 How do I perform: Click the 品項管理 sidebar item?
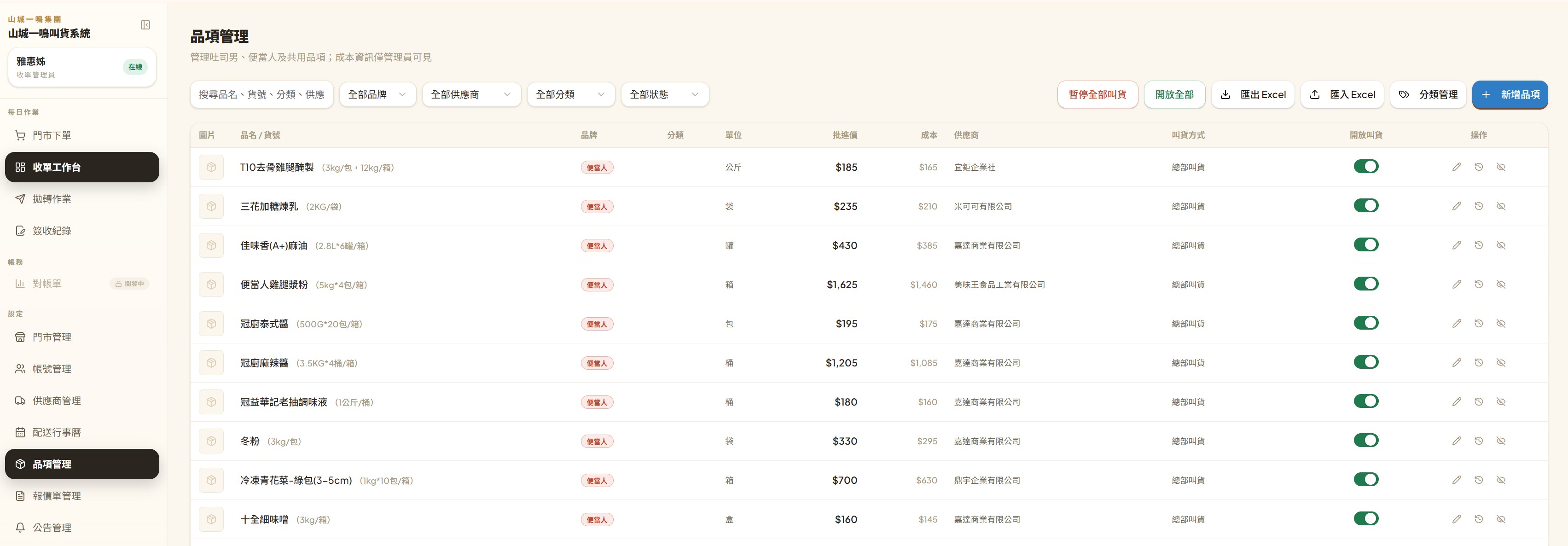point(82,464)
